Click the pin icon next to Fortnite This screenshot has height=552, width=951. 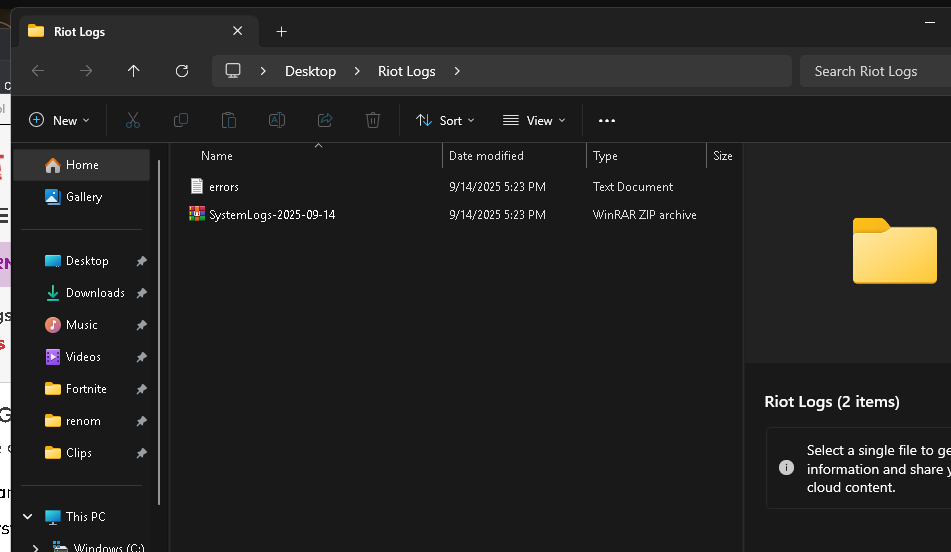141,389
